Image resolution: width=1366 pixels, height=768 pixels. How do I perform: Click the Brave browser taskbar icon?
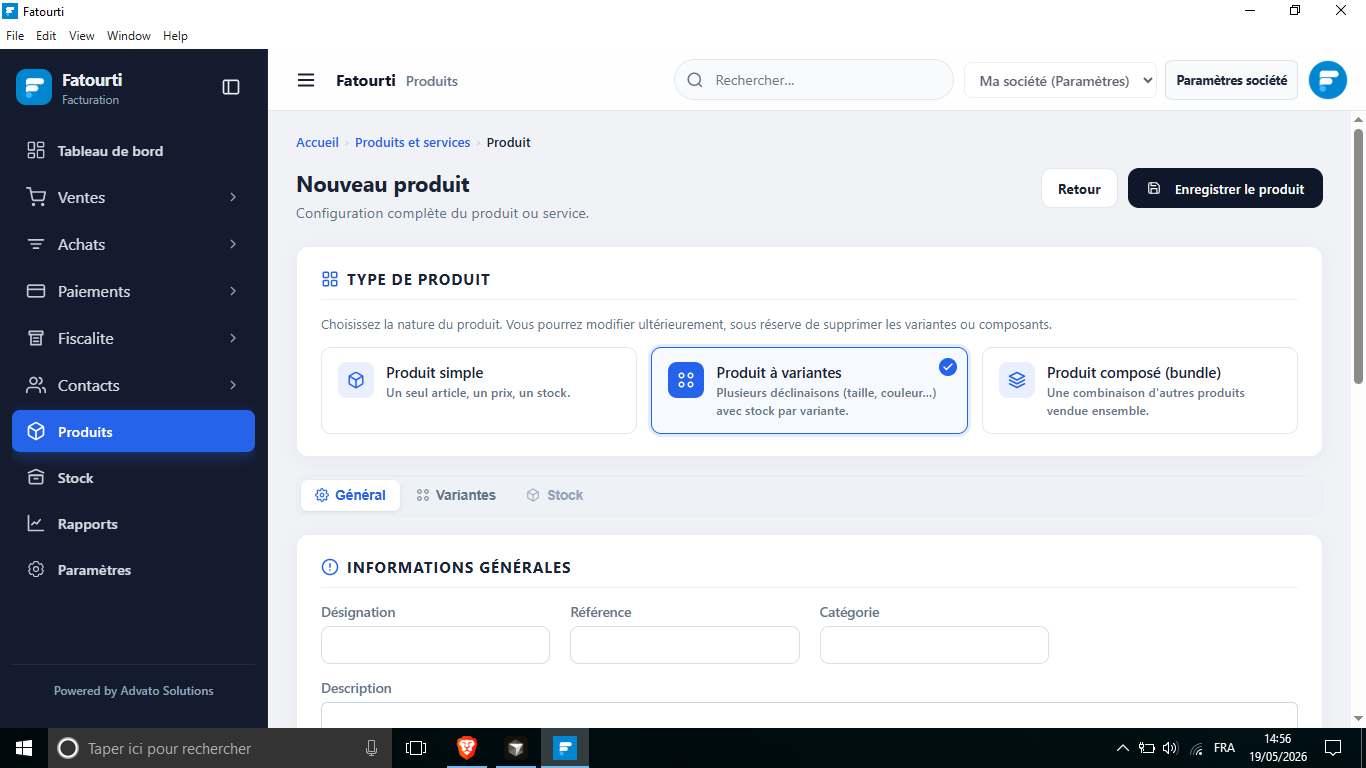pos(467,747)
